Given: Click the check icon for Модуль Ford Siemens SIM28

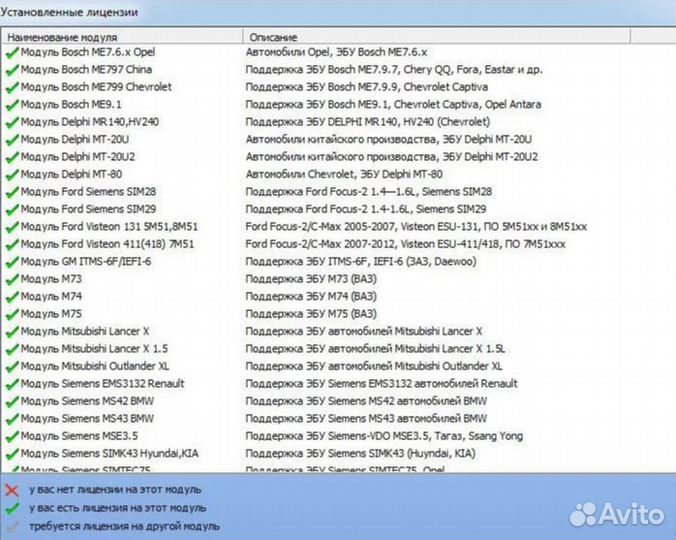Looking at the screenshot, I should [12, 192].
